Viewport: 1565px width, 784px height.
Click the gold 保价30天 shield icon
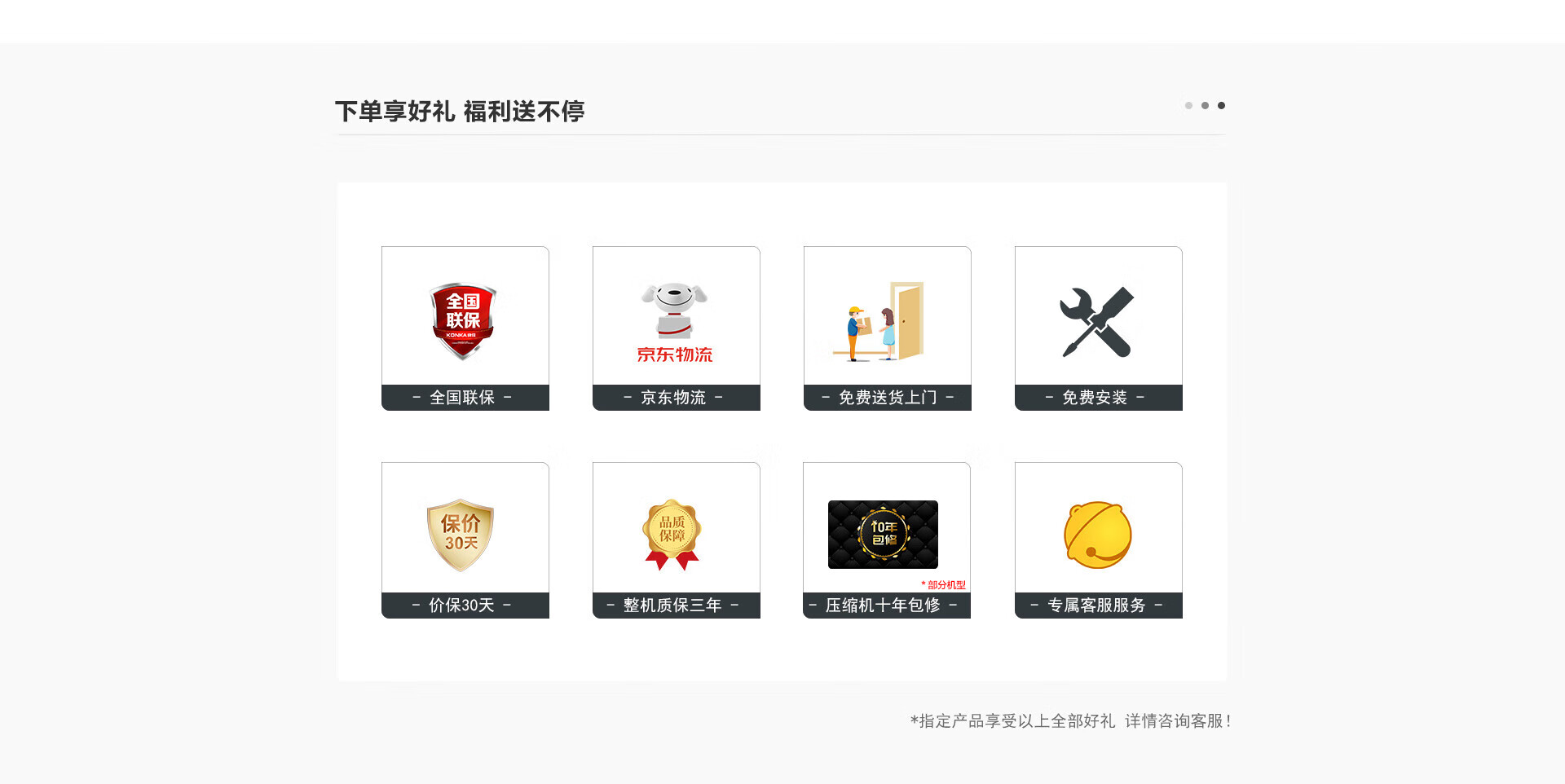pos(461,535)
